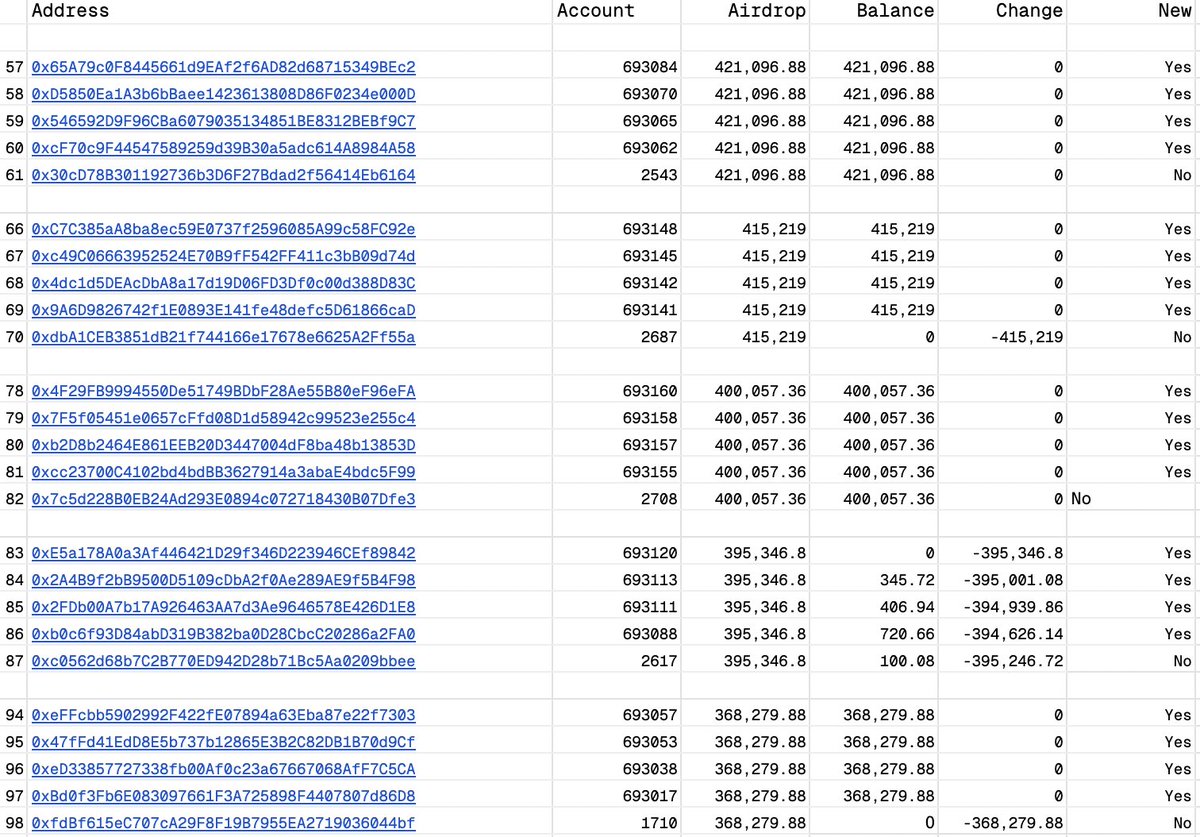Open address link 0xC7C385aA8ba8ec59E0737f2596085A99c58FC92e
This screenshot has width=1200, height=837.
tap(223, 229)
